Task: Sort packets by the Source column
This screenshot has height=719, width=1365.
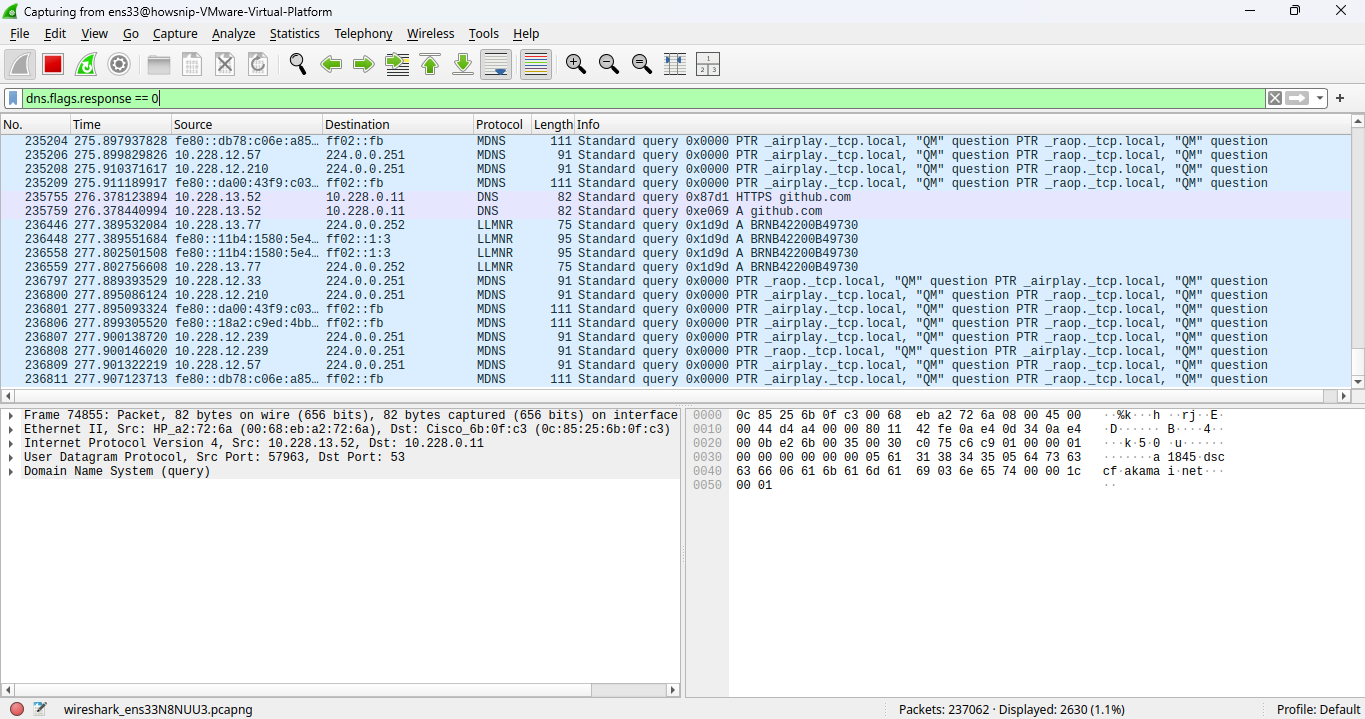Action: pyautogui.click(x=246, y=125)
